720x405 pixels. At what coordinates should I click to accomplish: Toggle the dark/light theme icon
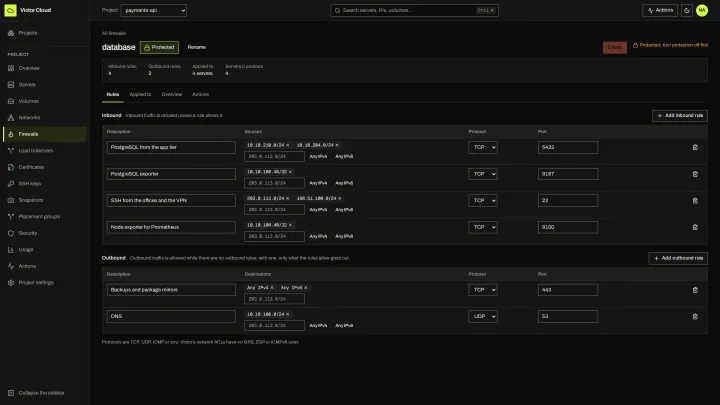tap(686, 10)
